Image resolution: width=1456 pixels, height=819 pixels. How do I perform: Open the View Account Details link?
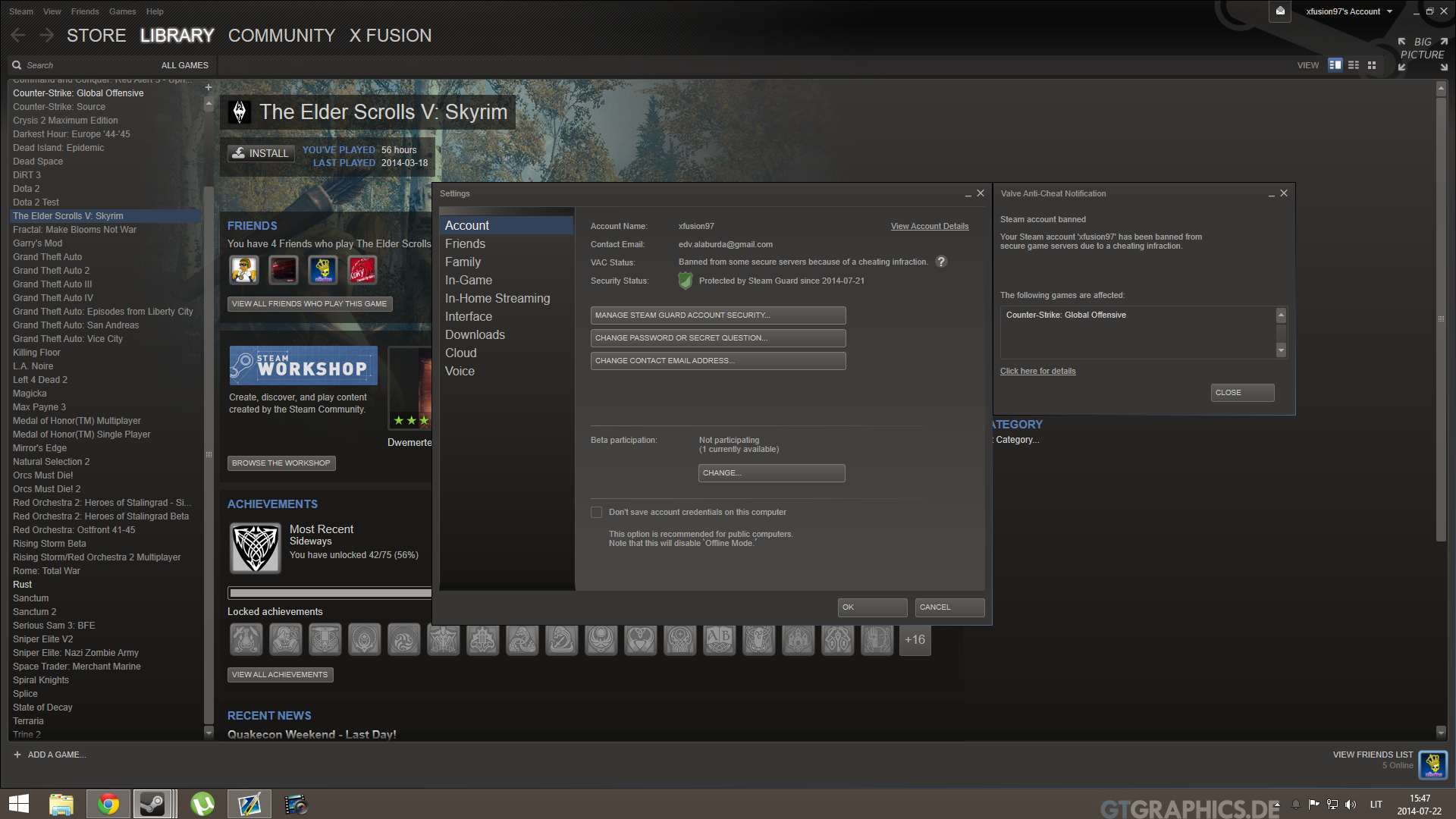pyautogui.click(x=929, y=226)
